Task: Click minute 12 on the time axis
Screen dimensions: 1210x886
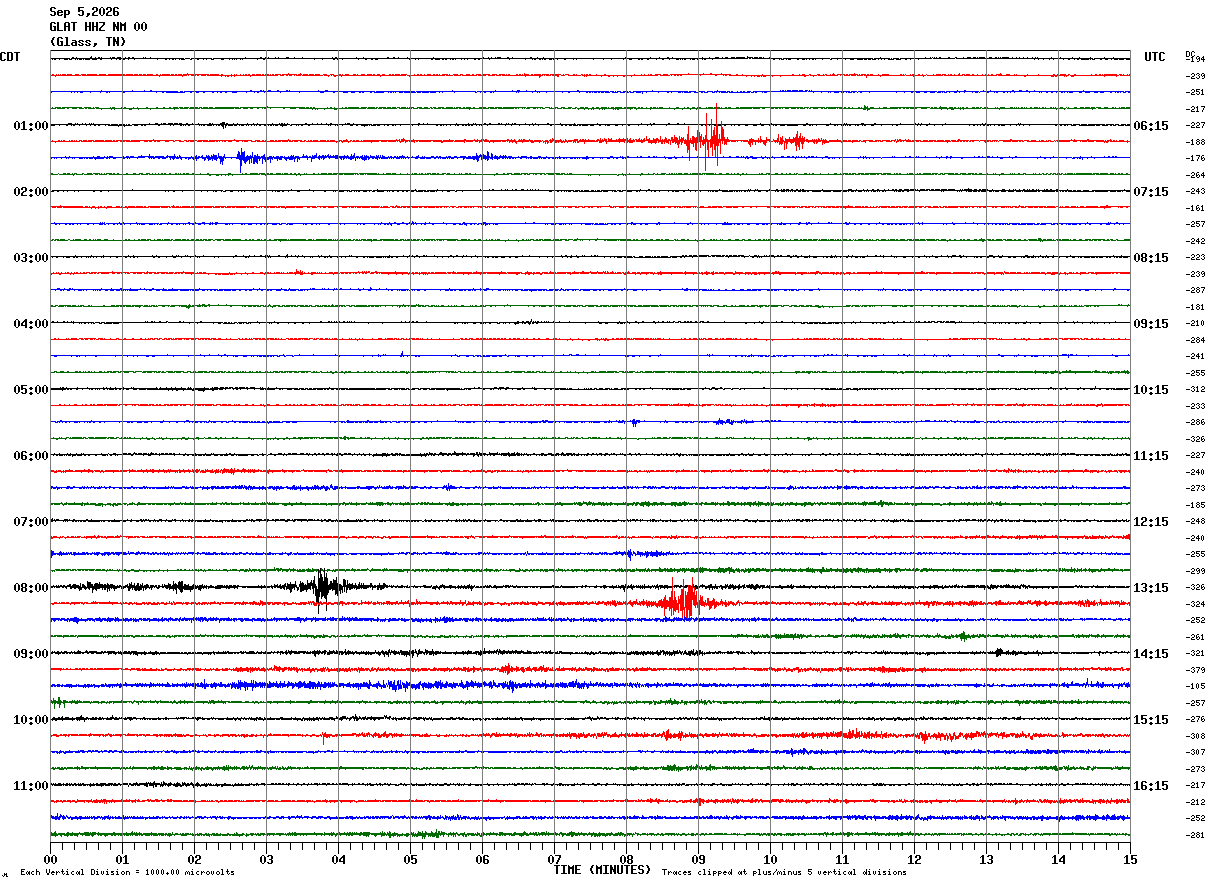Action: coord(914,859)
